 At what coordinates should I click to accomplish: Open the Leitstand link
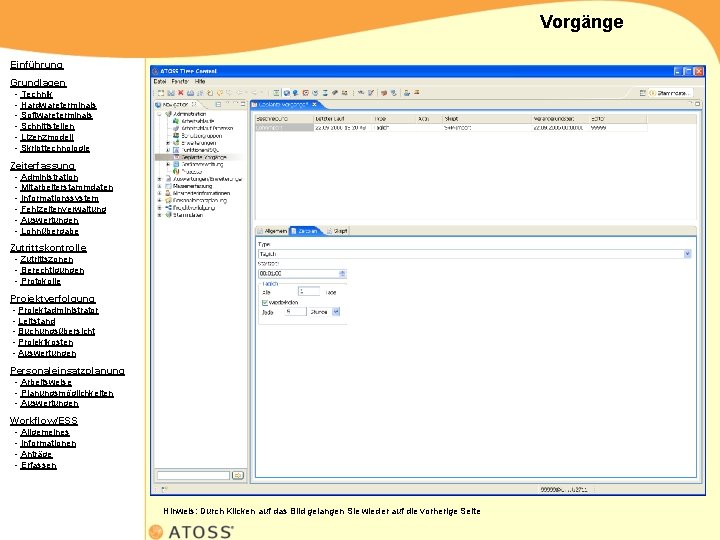coord(37,321)
